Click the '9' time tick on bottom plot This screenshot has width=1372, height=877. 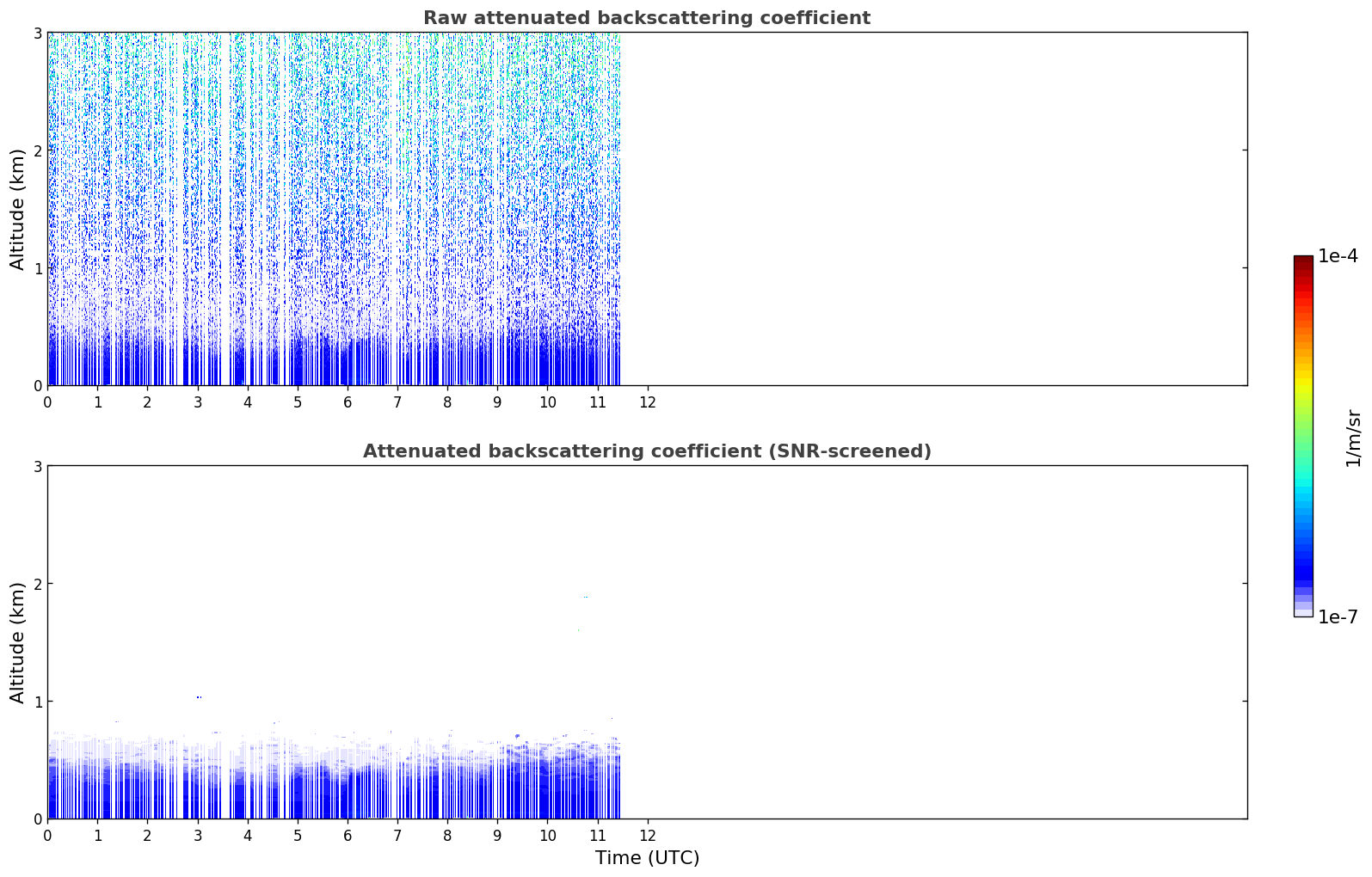pos(497,836)
